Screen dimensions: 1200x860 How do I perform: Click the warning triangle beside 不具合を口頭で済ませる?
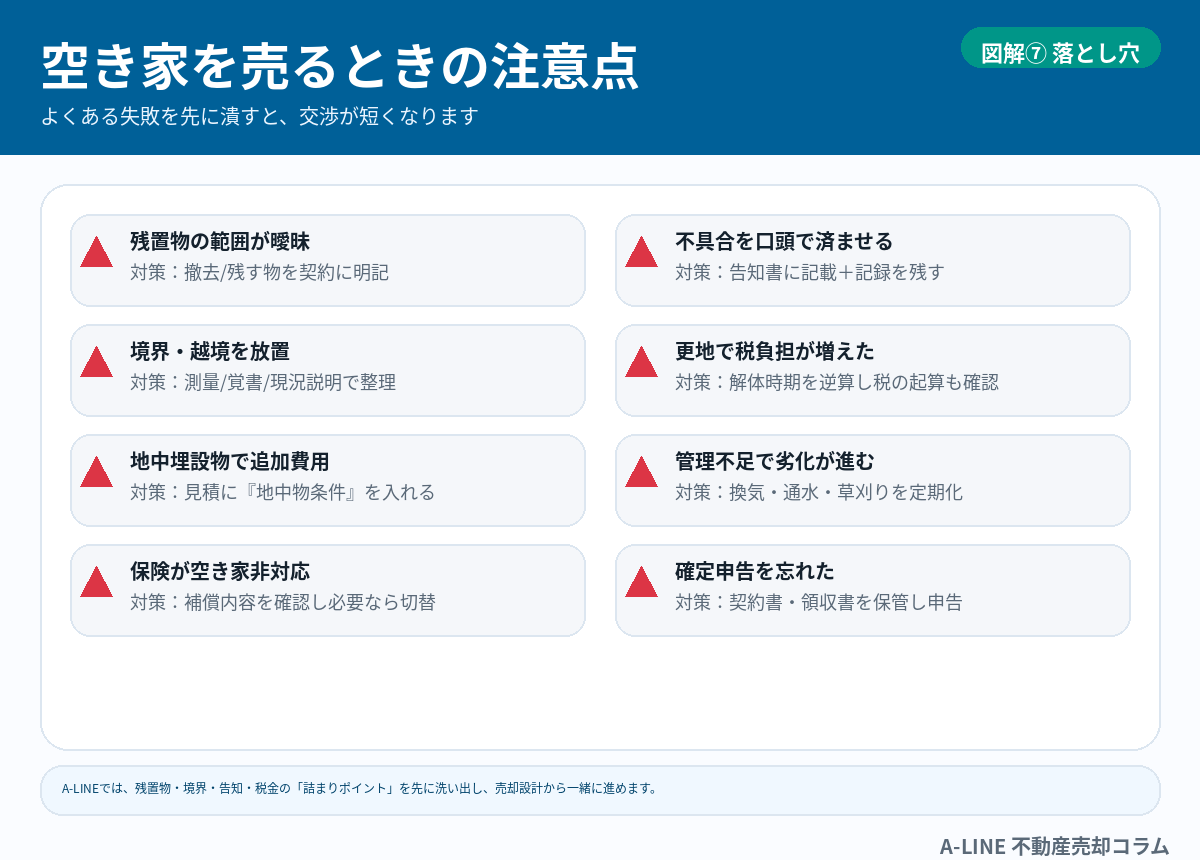click(x=641, y=253)
